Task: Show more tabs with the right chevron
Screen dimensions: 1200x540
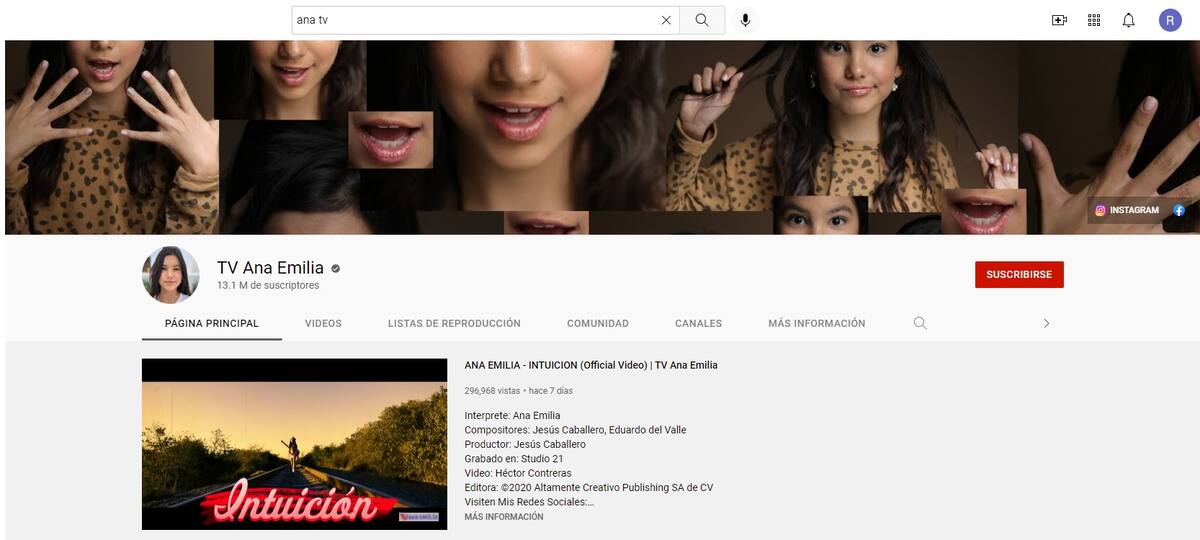Action: (1046, 323)
